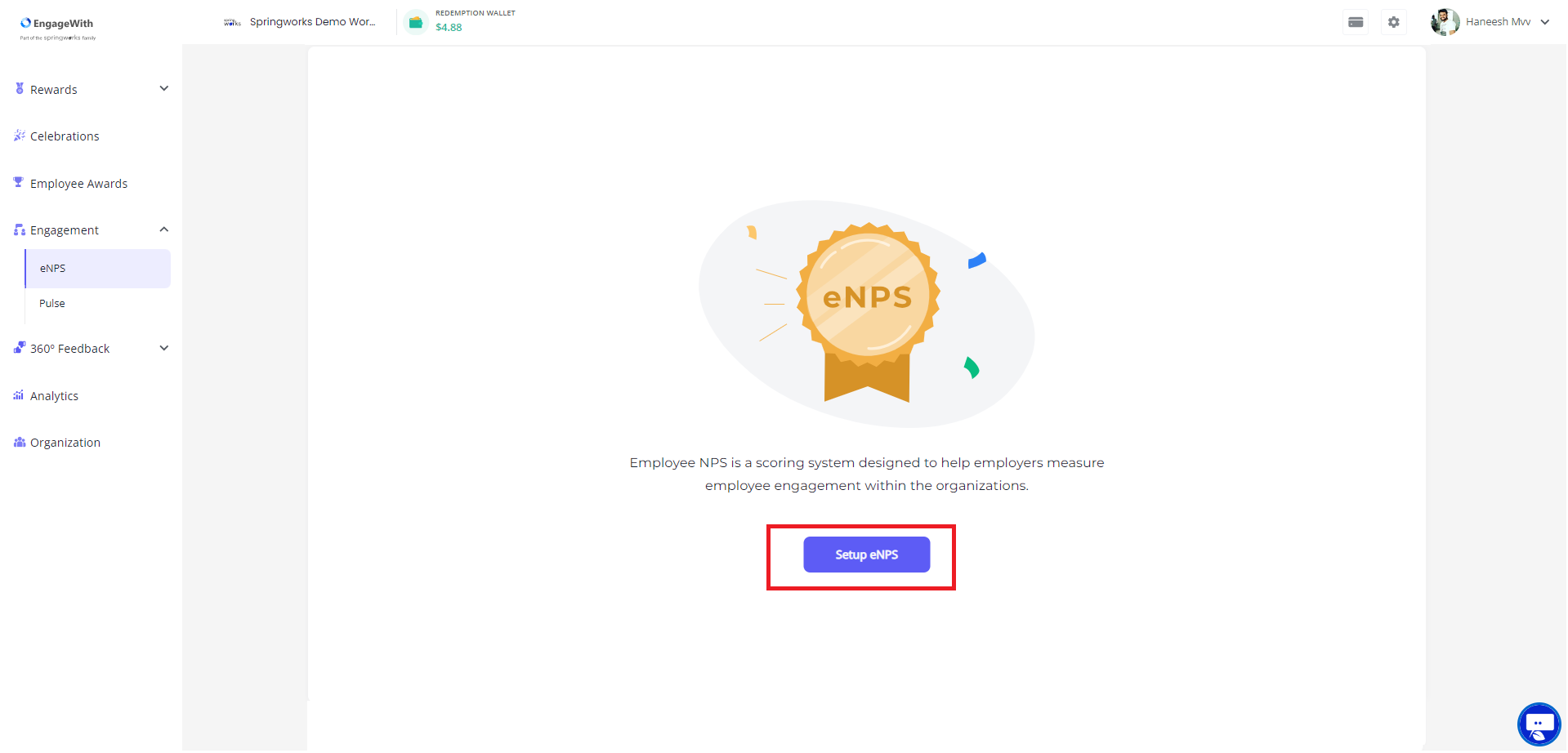Click the user profile avatar
This screenshot has height=753, width=1568.
pos(1445,23)
